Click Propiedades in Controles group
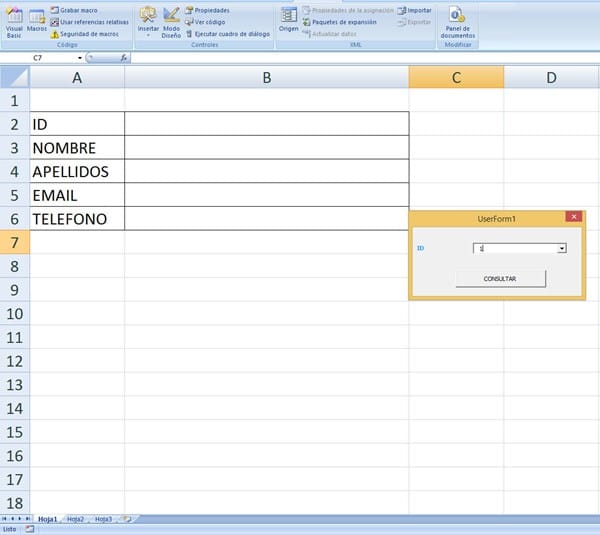Viewport: 600px width, 535px height. pos(211,10)
